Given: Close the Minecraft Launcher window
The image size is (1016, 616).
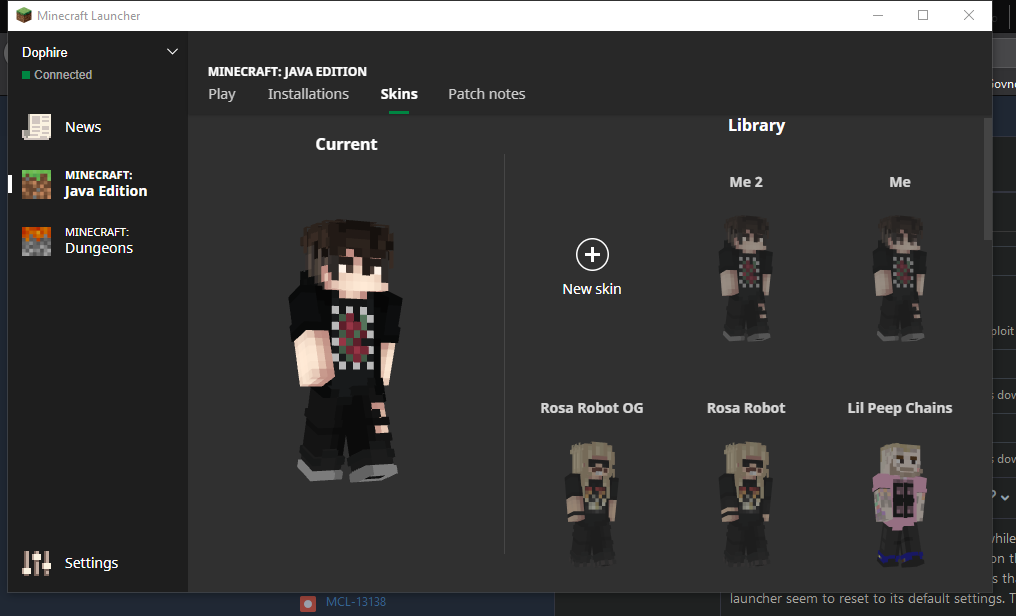Looking at the screenshot, I should [969, 15].
